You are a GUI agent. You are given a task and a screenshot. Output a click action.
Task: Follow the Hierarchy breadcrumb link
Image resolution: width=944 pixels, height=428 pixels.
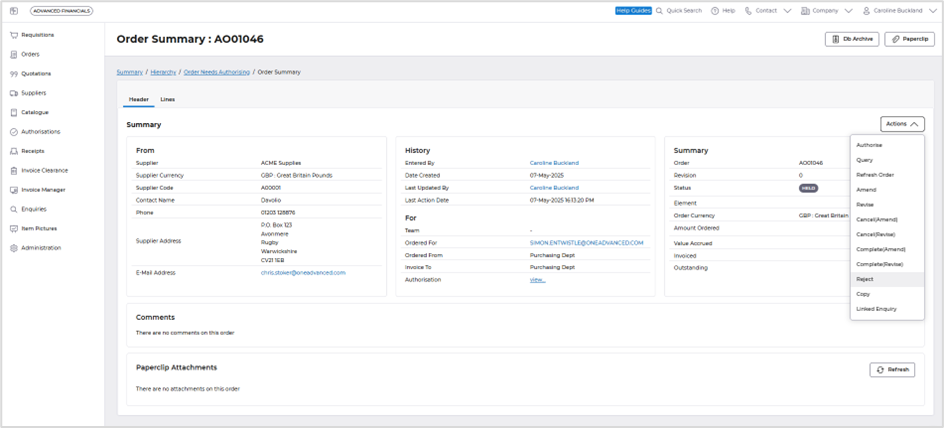click(163, 72)
